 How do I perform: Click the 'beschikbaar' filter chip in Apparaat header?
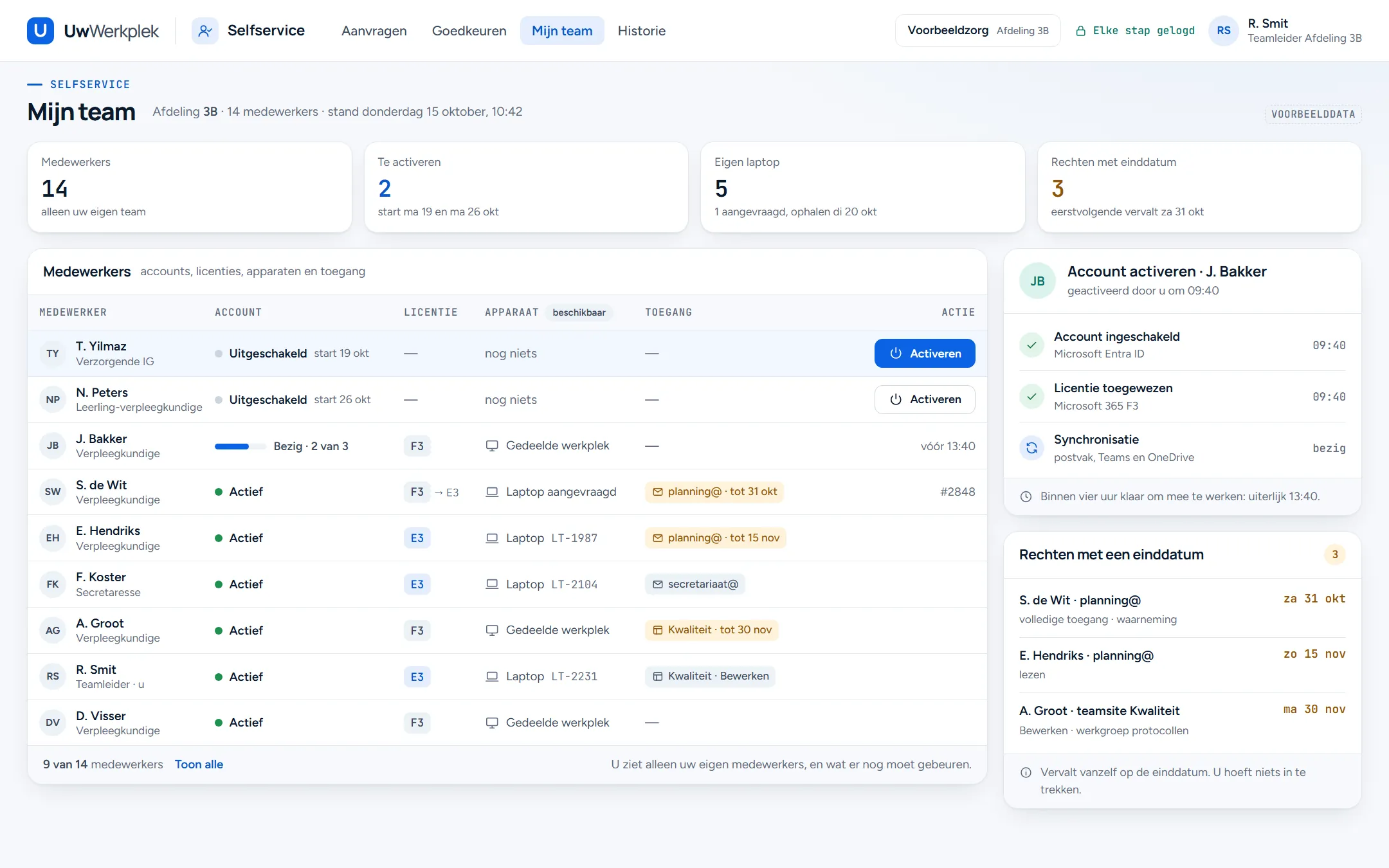tap(579, 312)
